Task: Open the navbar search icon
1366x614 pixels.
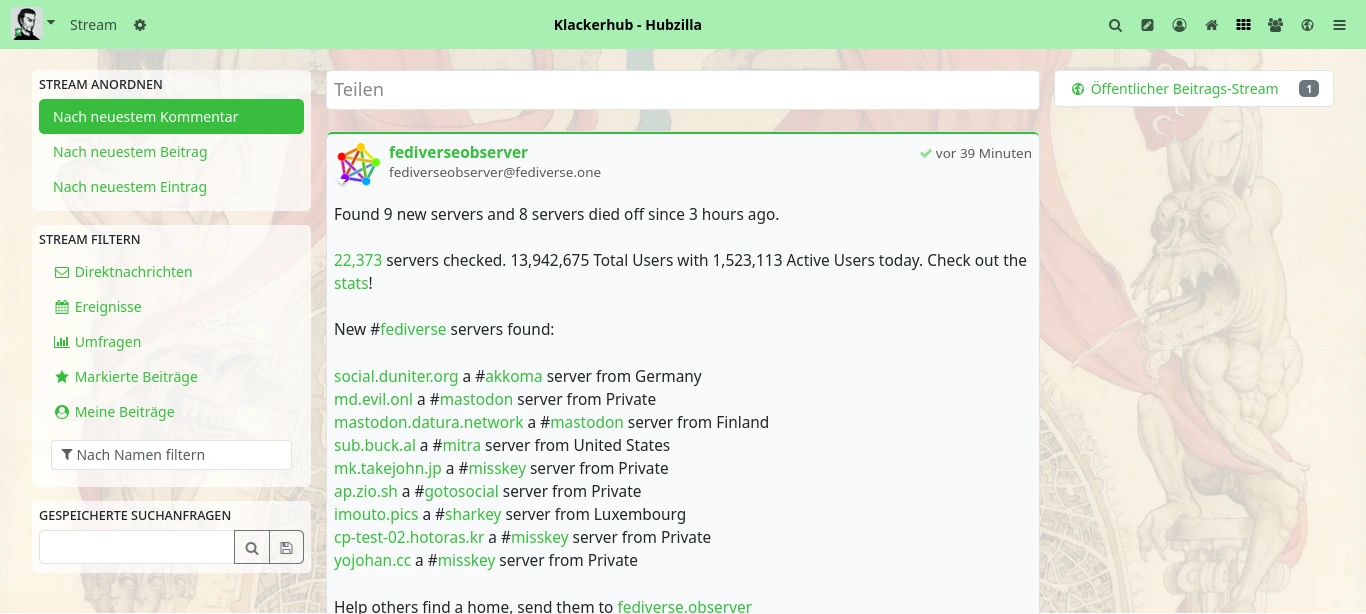Action: click(1115, 25)
